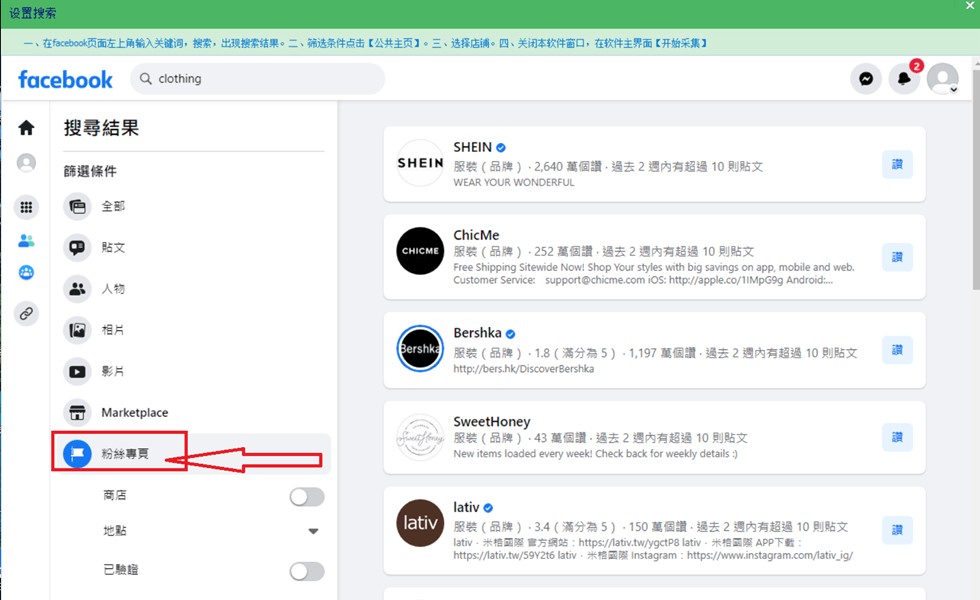Click the search field containing clothing
The image size is (980, 600).
tap(258, 79)
